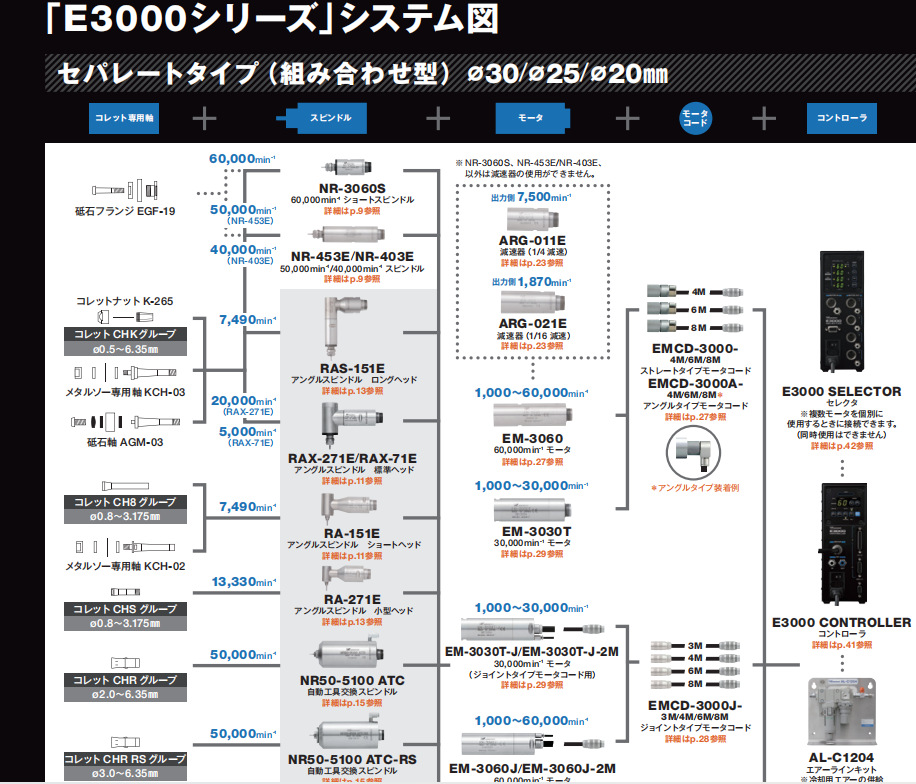Click the メタルソー専用軸 KCH-03 part drawing

126,373
